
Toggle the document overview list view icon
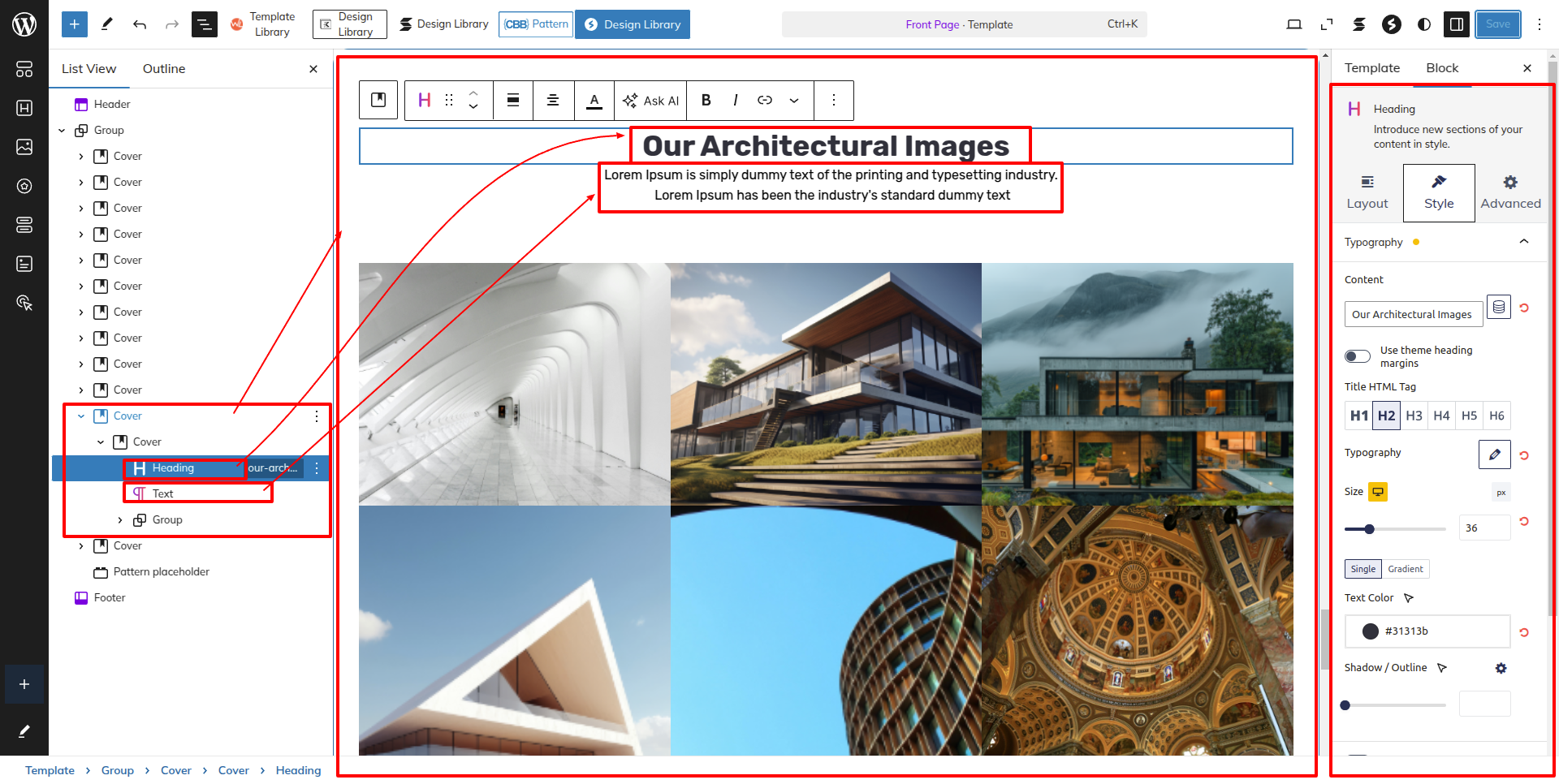(204, 24)
